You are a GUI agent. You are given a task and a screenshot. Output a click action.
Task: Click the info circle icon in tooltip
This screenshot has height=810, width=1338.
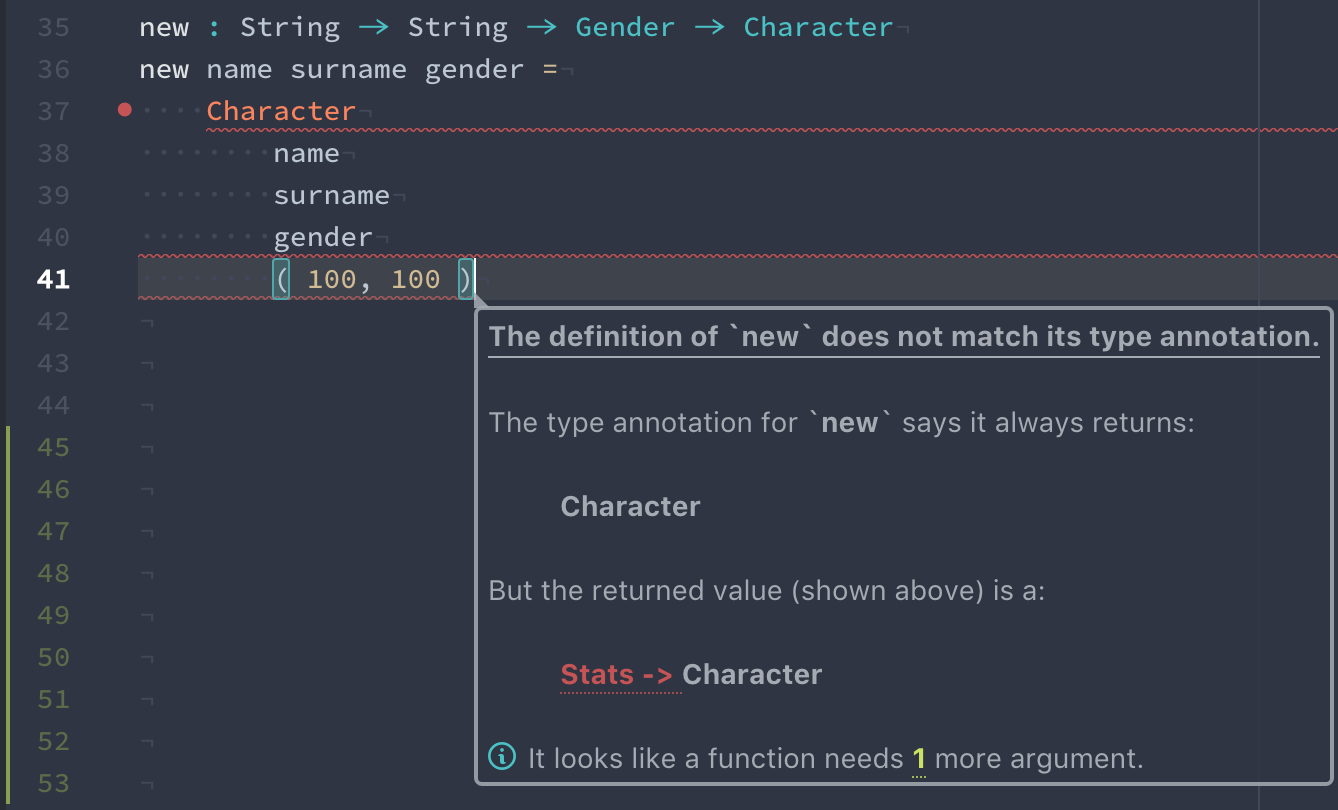click(501, 757)
